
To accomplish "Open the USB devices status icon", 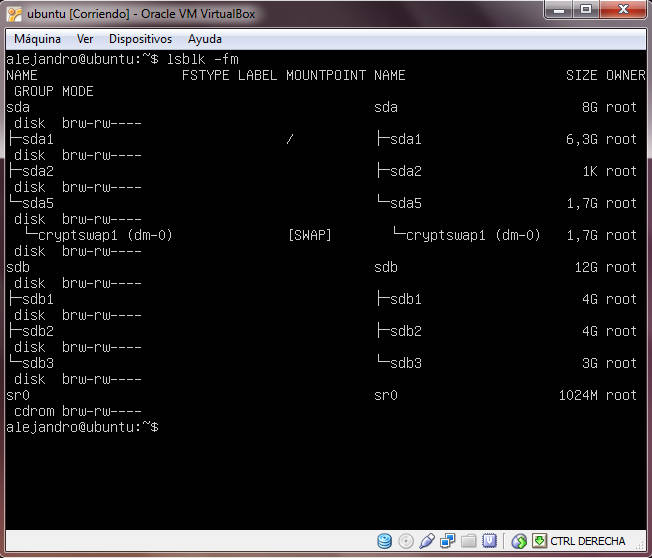I will (x=427, y=541).
